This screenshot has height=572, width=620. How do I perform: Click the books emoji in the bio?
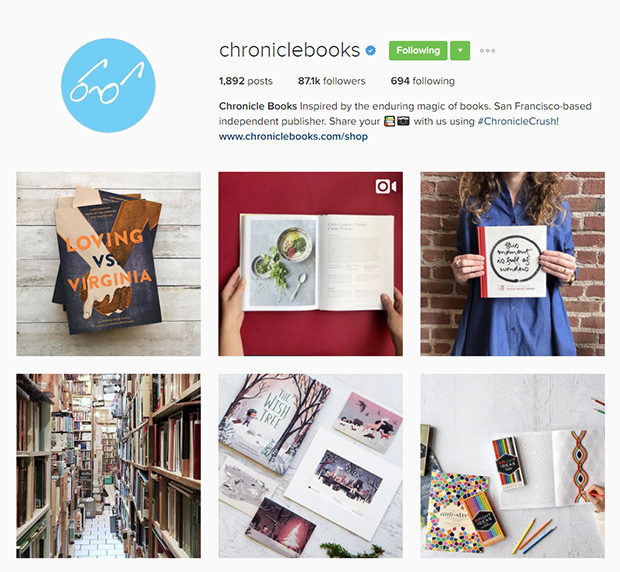(x=389, y=121)
